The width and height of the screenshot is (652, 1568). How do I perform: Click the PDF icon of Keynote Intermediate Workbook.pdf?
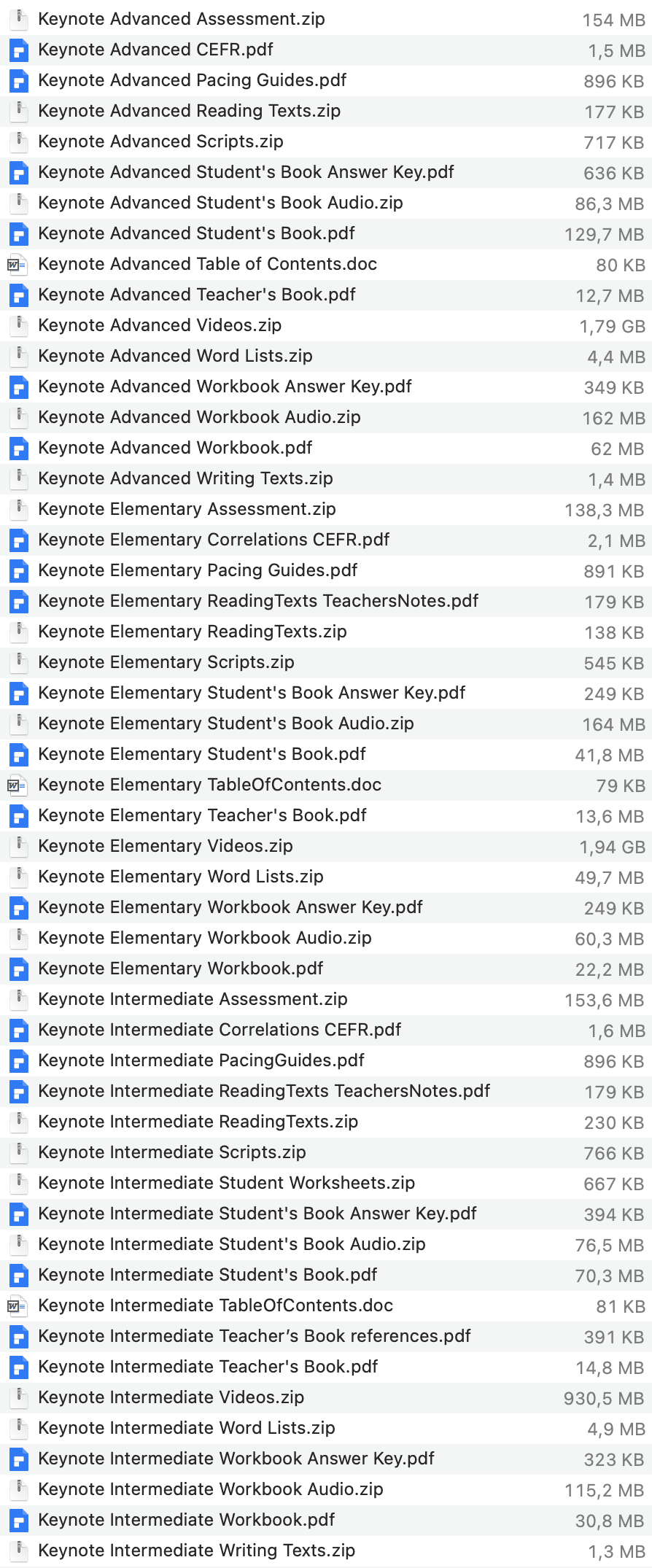pos(18,1520)
